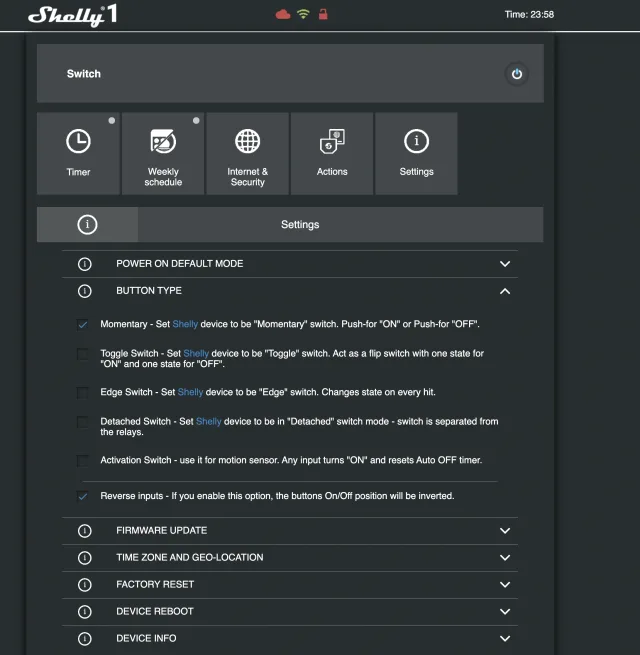Click info icon beside Device Reboot
This screenshot has height=655, width=640.
(85, 612)
